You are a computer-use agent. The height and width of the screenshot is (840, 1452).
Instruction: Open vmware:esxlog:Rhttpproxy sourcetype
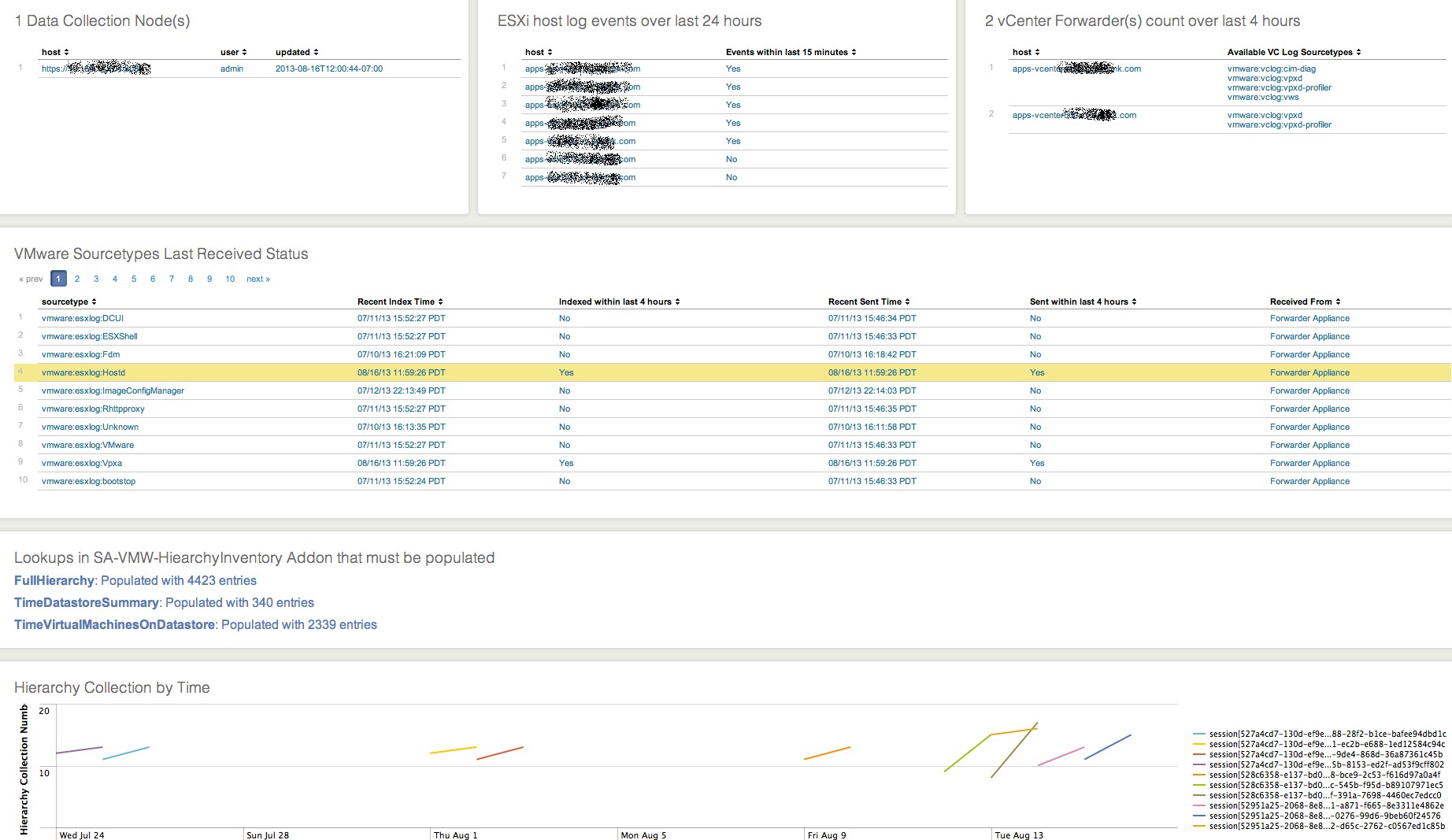(93, 409)
